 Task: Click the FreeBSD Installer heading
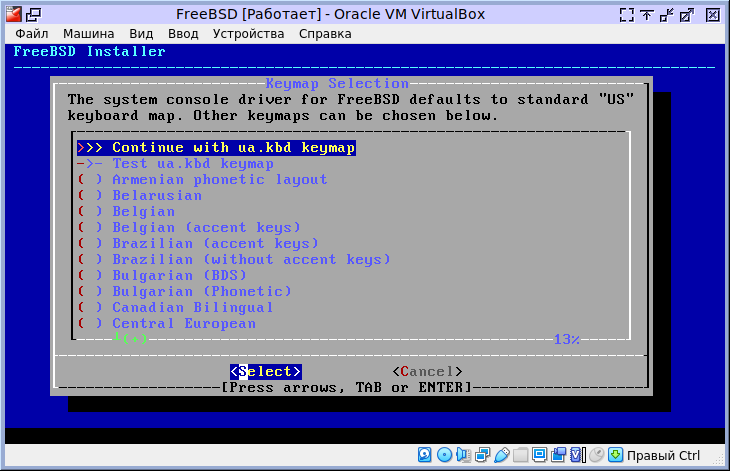point(89,51)
